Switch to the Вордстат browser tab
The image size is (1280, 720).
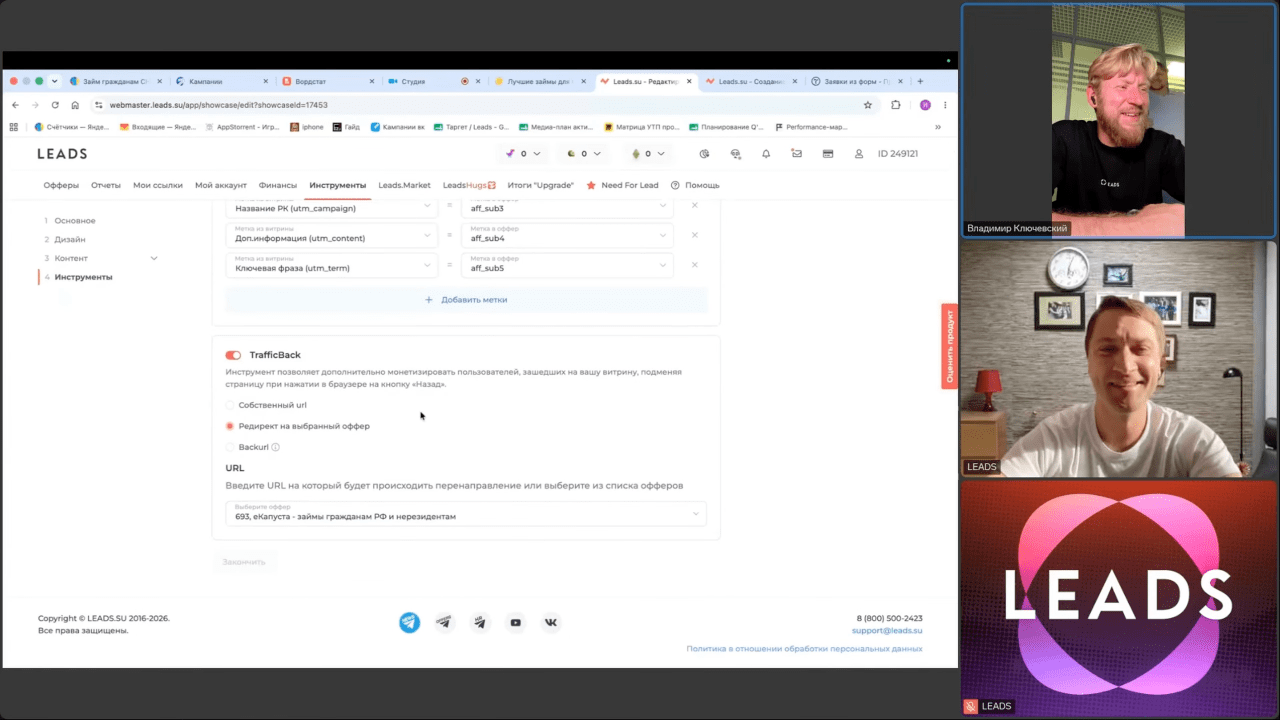pos(326,81)
